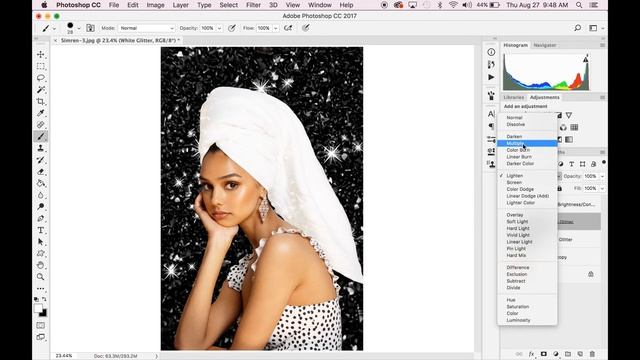
Task: Toggle Quick Mask mode
Action: [x=40, y=325]
